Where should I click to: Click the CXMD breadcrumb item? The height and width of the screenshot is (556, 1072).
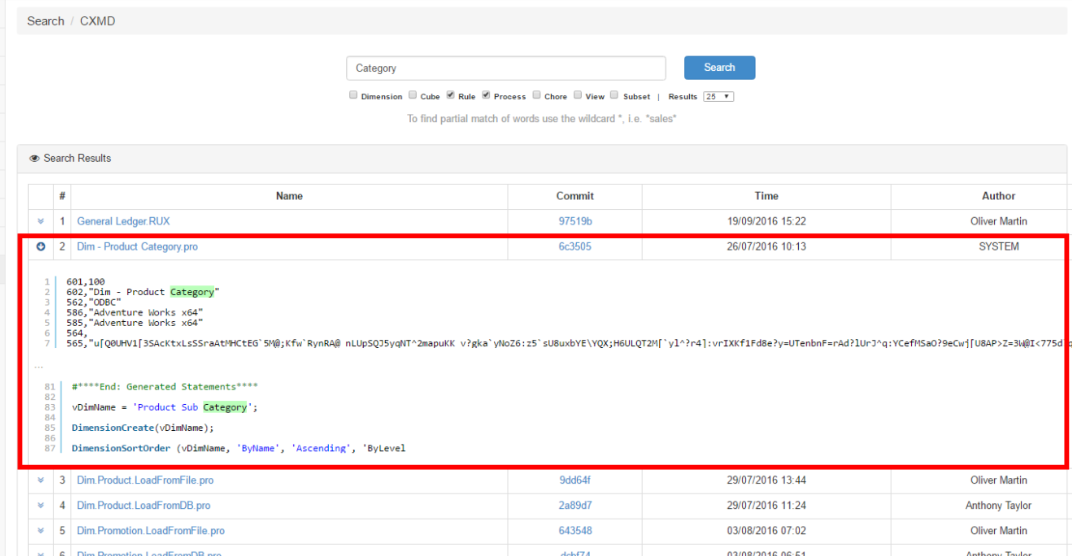pyautogui.click(x=98, y=21)
